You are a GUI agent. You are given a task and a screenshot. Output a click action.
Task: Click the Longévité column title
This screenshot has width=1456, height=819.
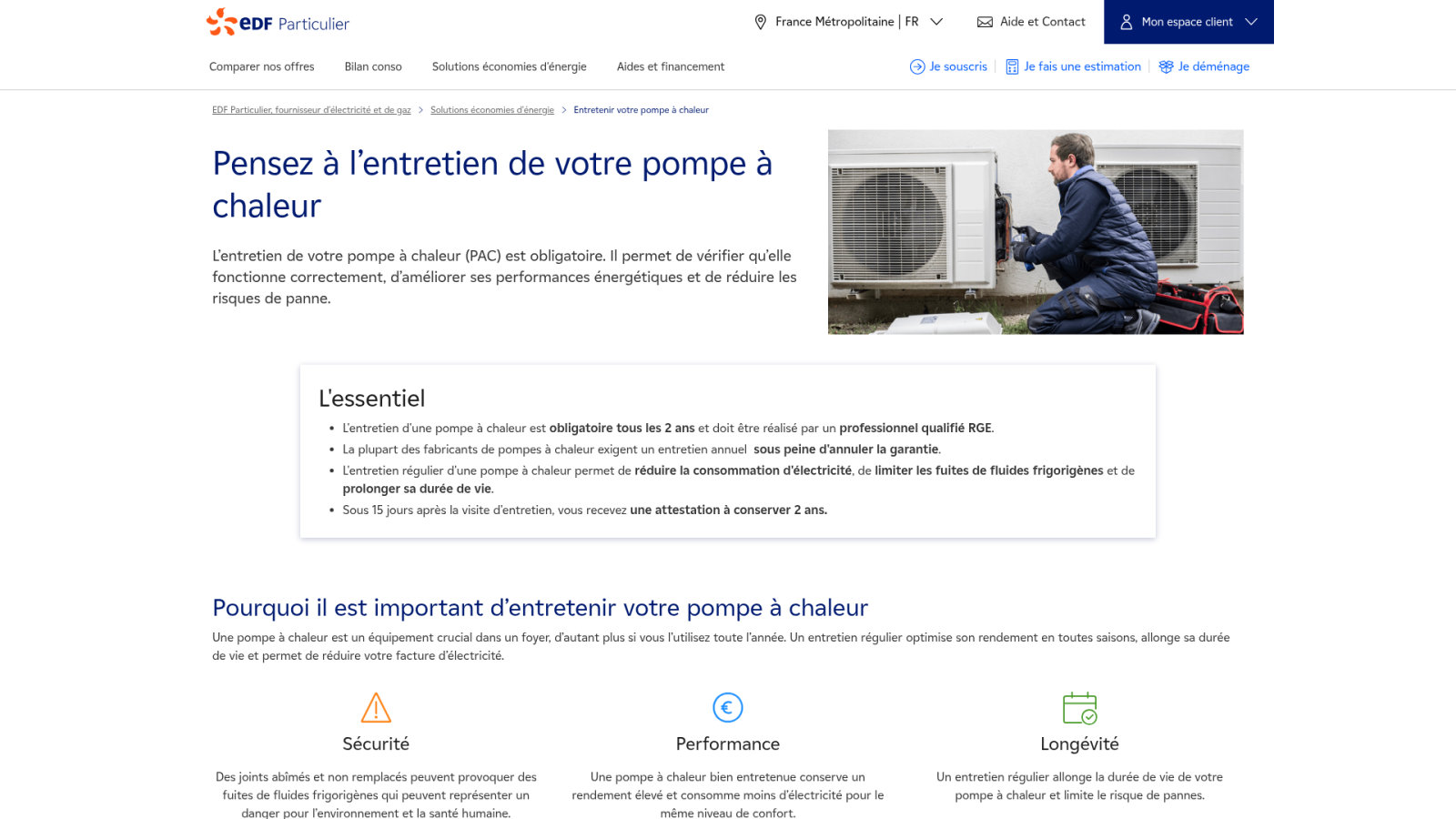(x=1080, y=743)
